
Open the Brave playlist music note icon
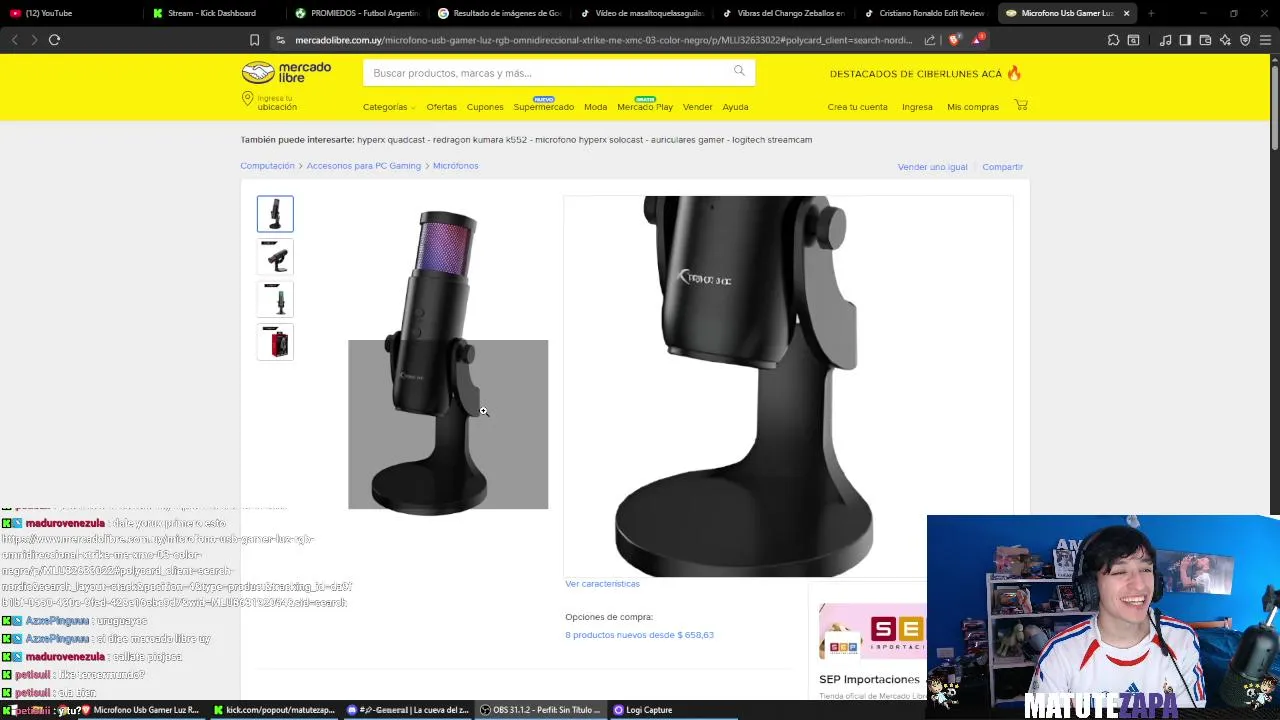(1165, 40)
